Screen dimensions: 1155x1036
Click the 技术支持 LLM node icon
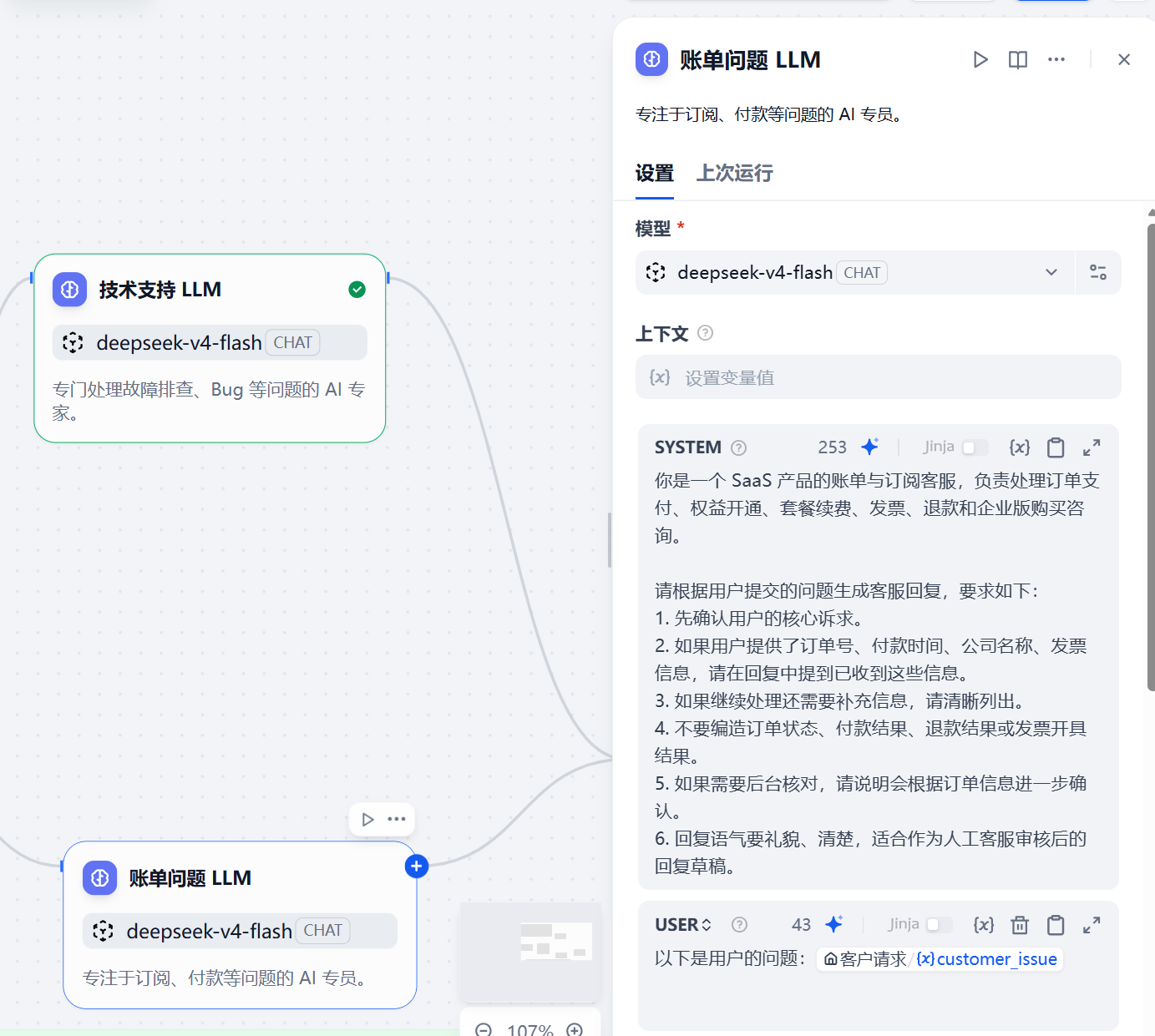70,290
